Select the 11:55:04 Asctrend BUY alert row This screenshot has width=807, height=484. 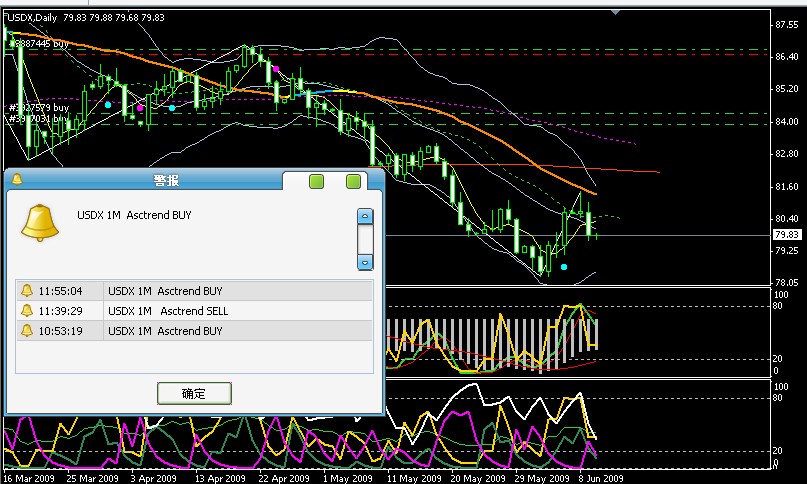(194, 291)
